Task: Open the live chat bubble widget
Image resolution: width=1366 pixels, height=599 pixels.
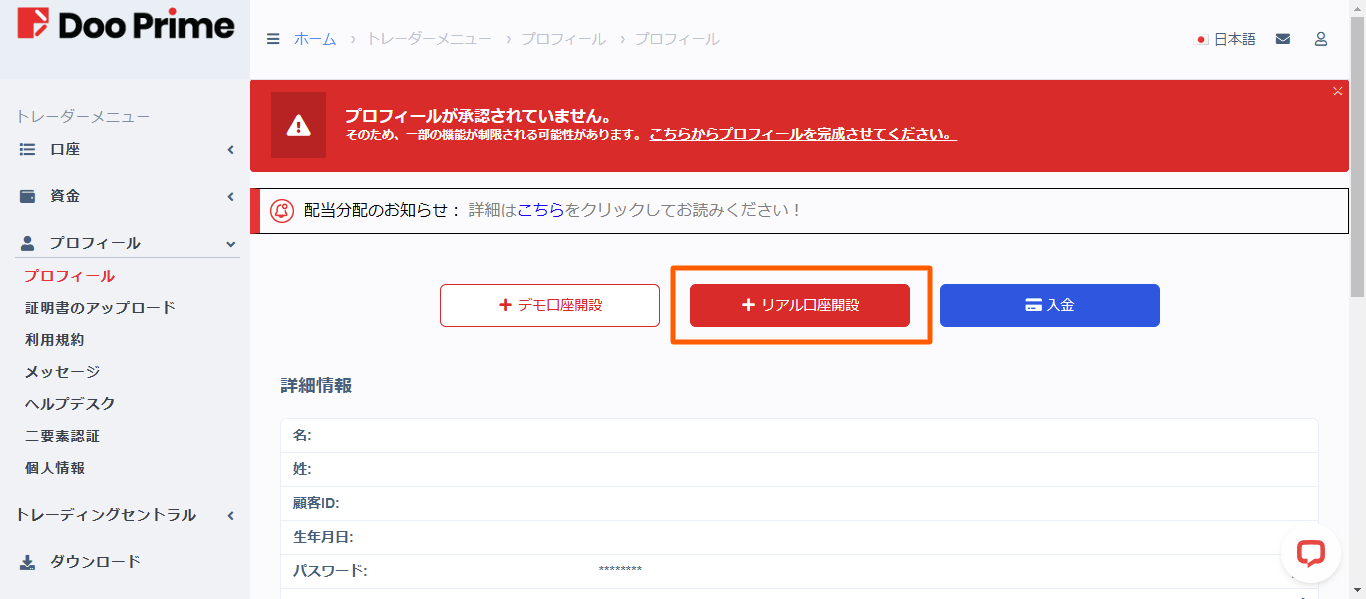Action: coord(1310,552)
